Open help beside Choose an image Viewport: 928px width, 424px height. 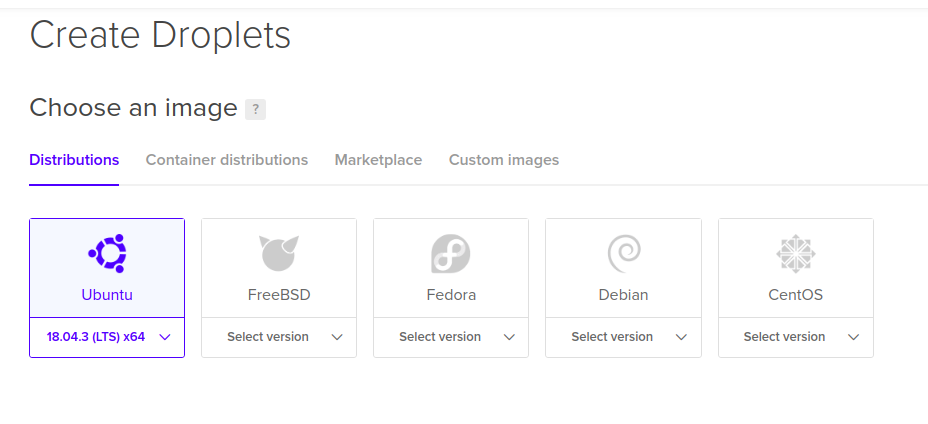[255, 110]
